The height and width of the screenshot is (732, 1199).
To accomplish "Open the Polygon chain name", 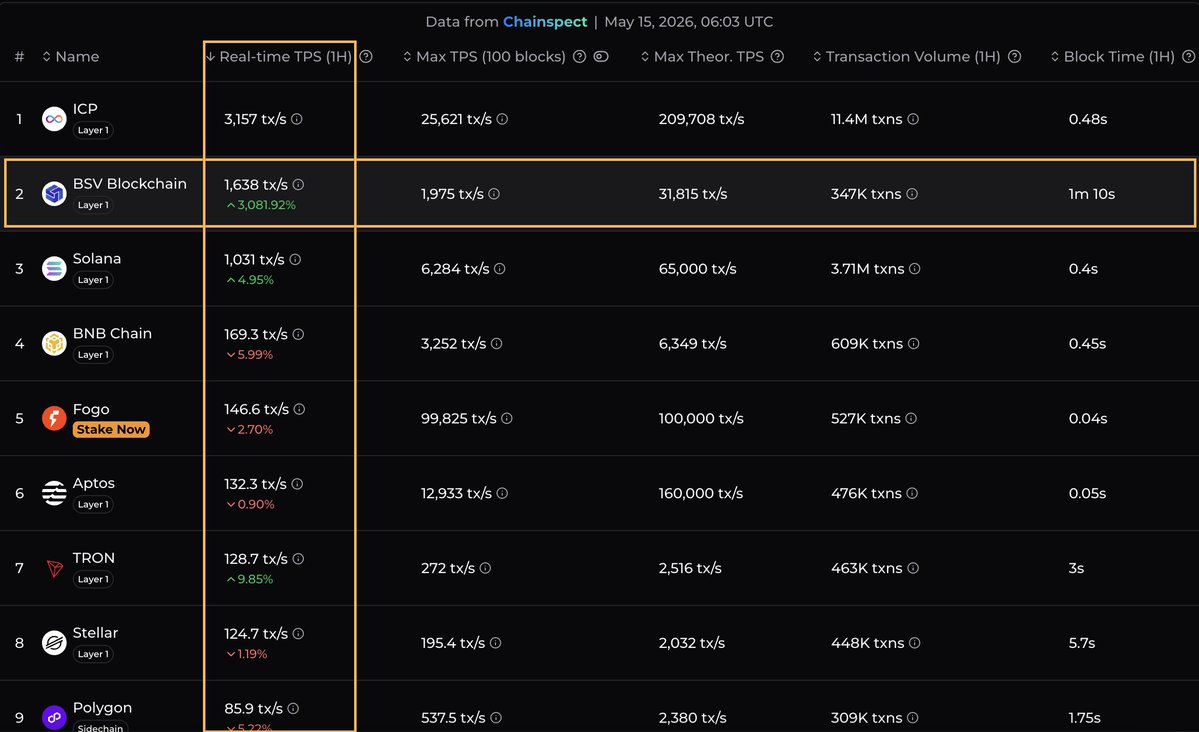I will (102, 708).
